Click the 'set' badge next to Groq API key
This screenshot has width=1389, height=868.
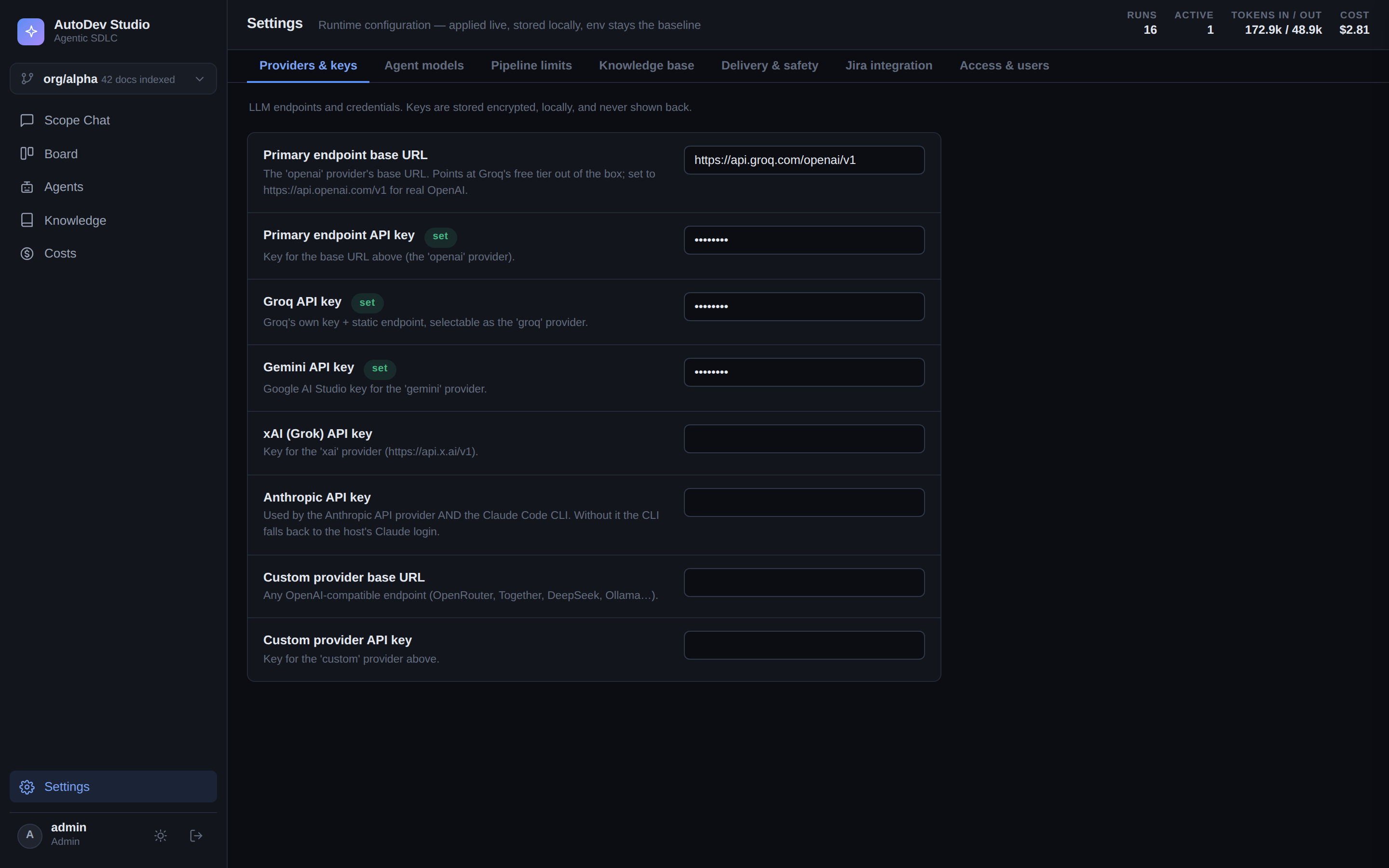(x=368, y=302)
